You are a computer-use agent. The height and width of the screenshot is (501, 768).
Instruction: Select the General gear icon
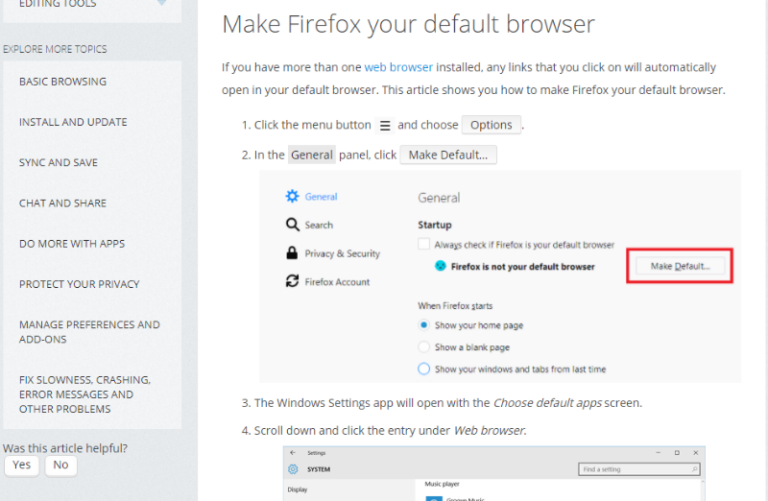[292, 196]
